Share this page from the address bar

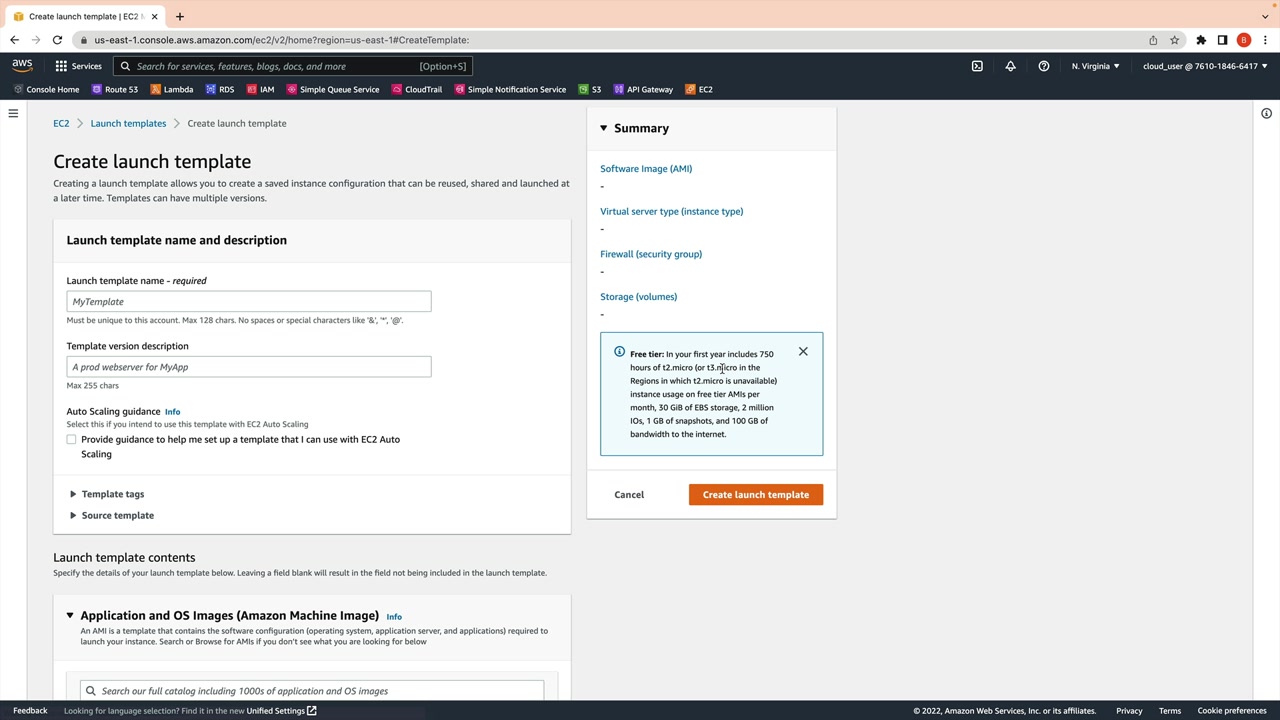coord(1153,40)
